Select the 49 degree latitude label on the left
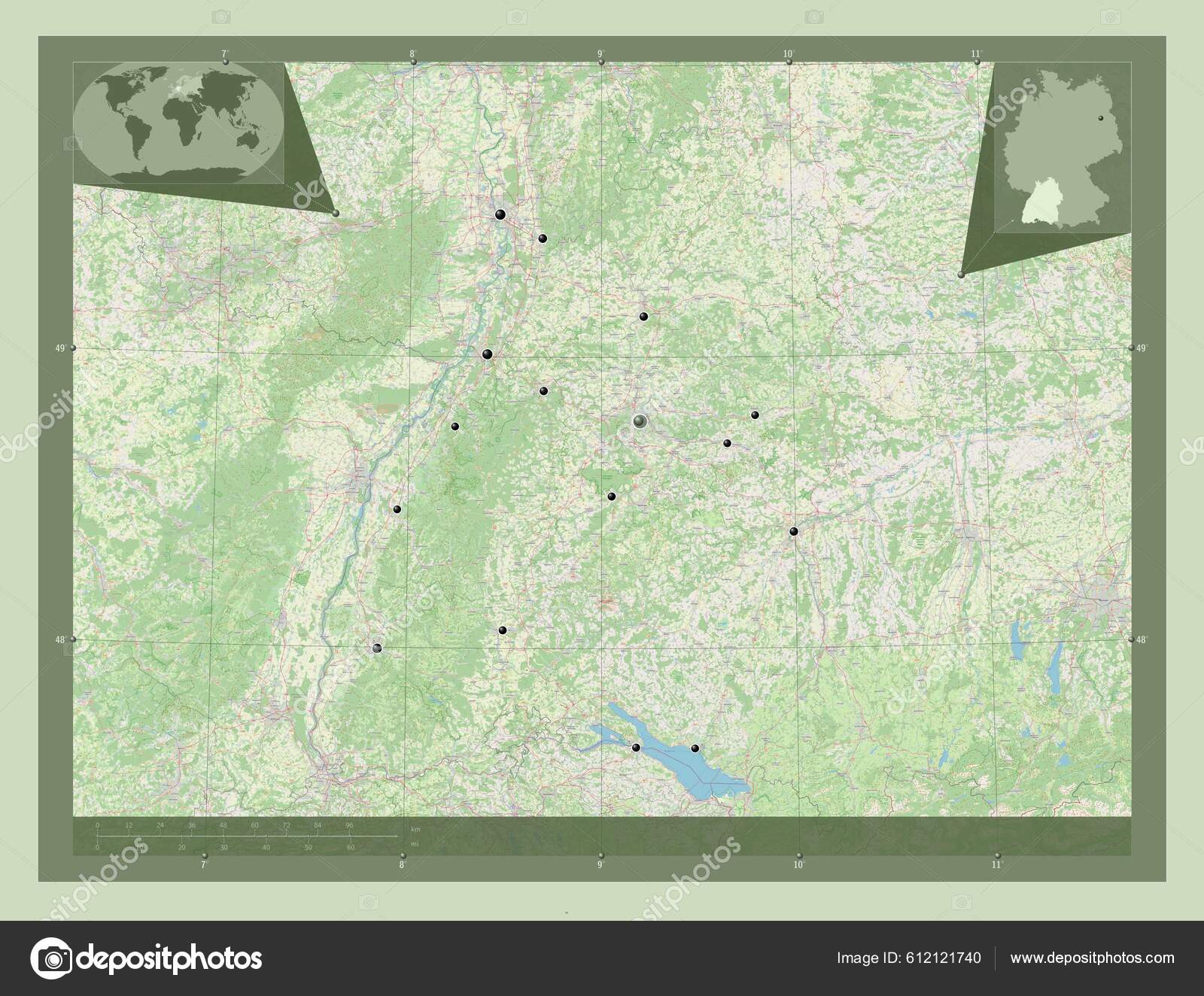Viewport: 1204px width, 996px height. 60,348
